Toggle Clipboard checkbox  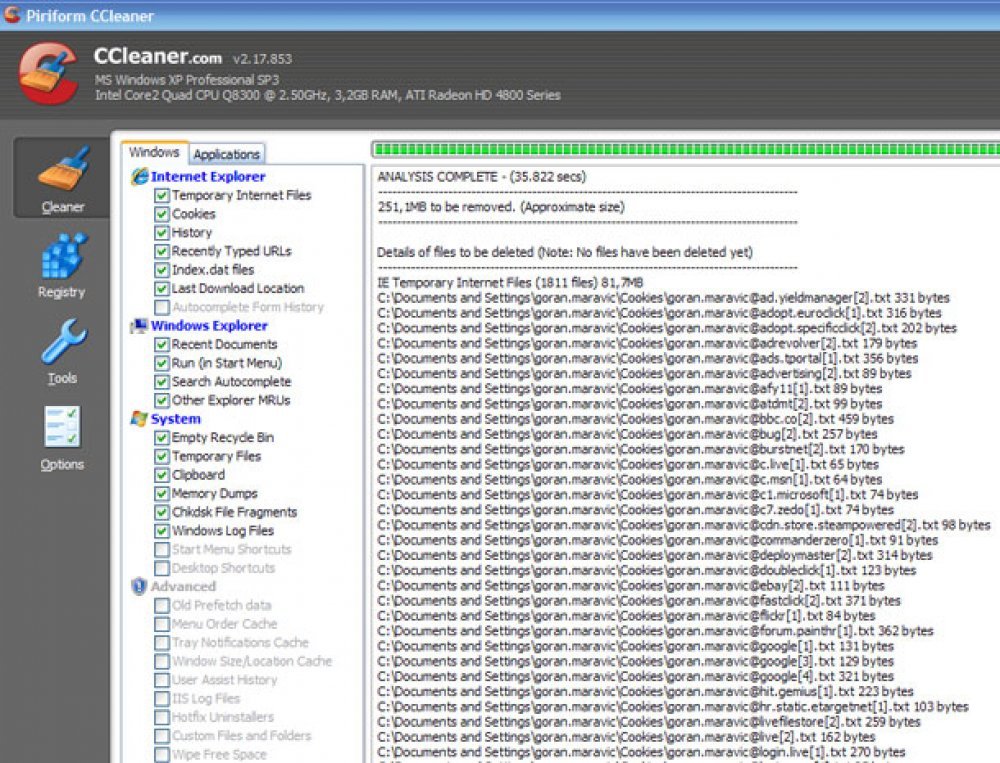[x=162, y=475]
